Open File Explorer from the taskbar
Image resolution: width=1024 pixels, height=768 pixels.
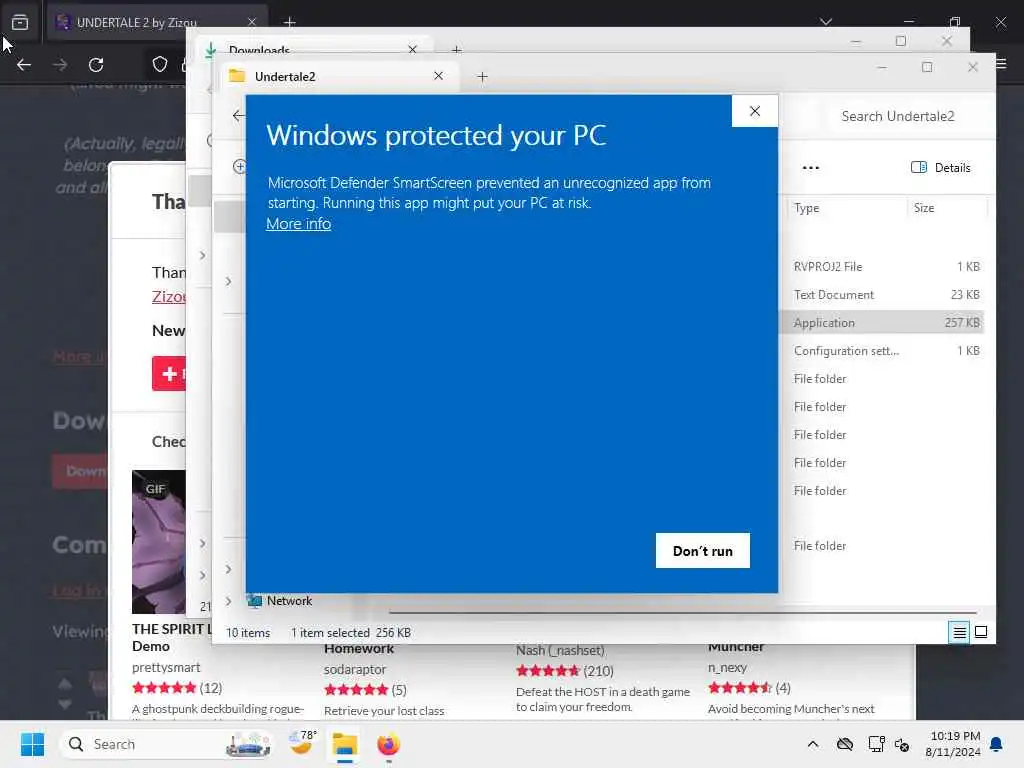(345, 744)
